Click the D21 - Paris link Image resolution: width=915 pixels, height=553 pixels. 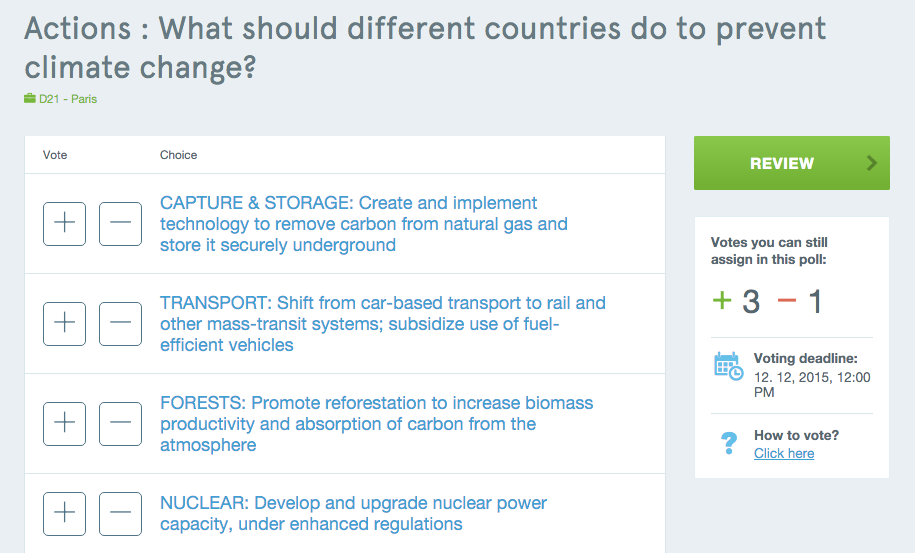[68, 99]
